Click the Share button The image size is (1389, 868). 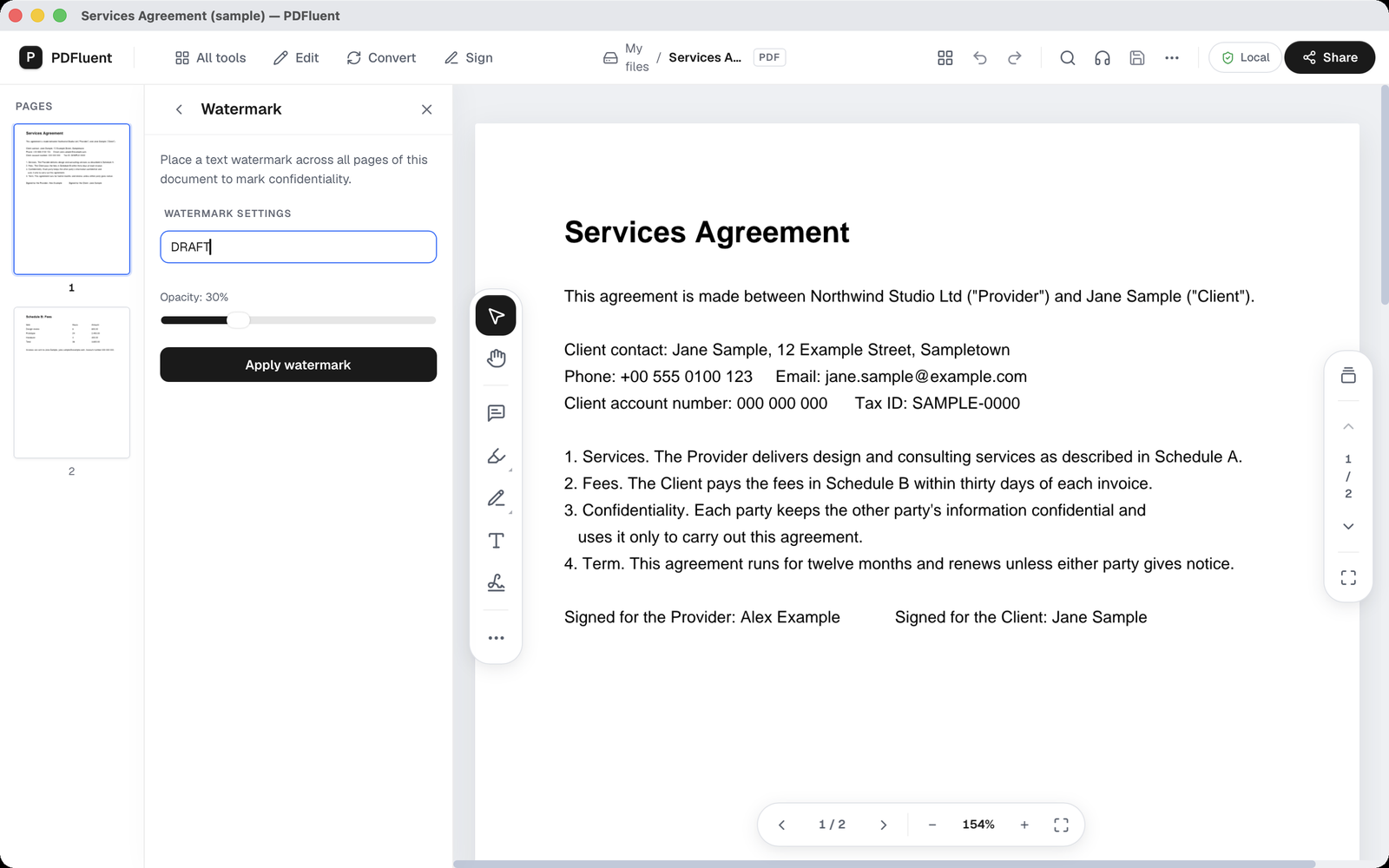pyautogui.click(x=1329, y=57)
